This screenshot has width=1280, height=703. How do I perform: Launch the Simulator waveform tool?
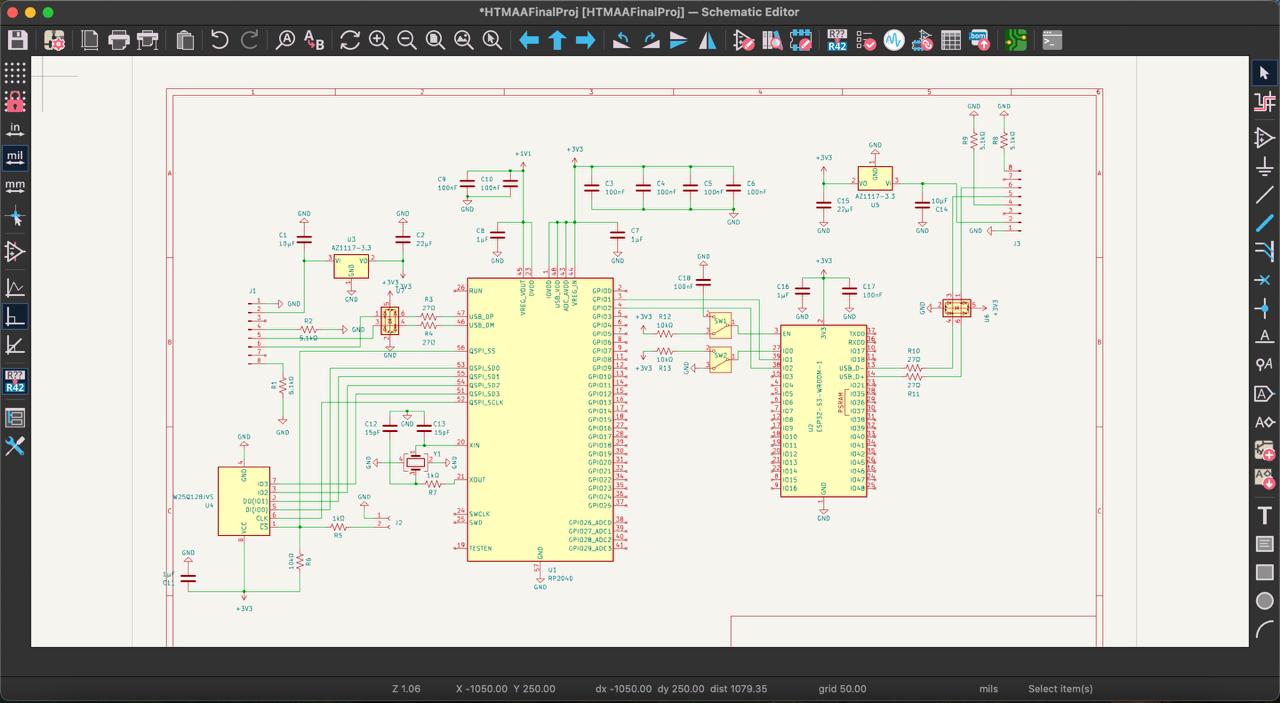894,40
